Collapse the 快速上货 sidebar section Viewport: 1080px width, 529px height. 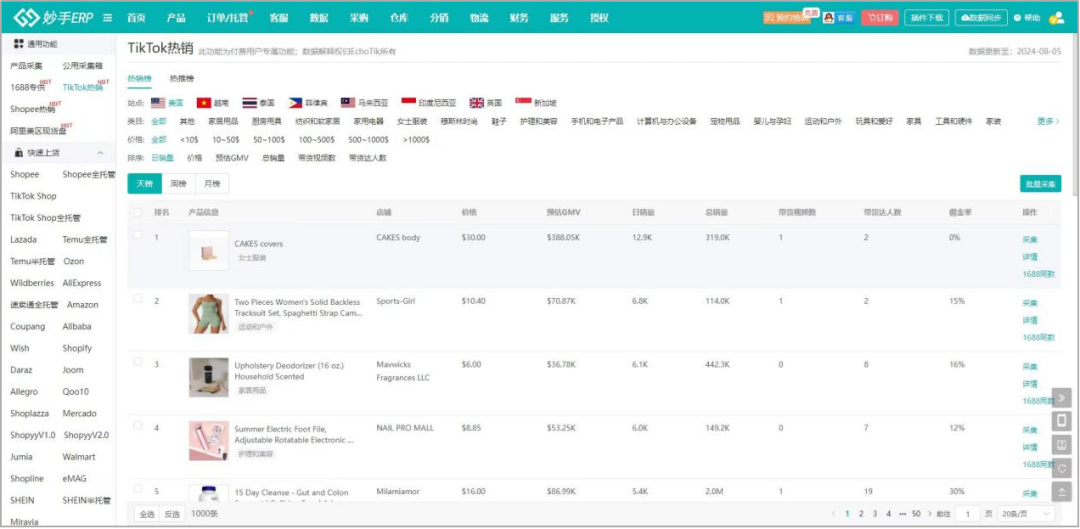pos(101,153)
